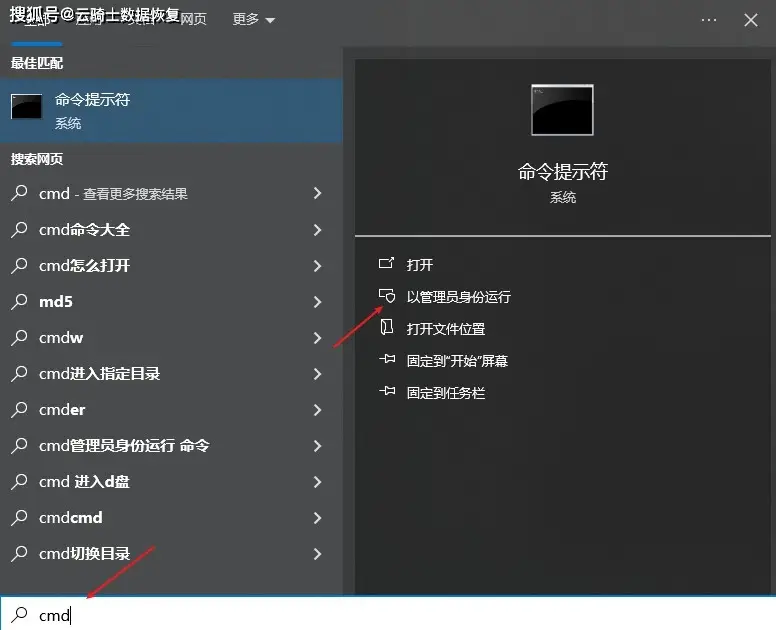This screenshot has height=630, width=776.
Task: Click the search icon beside cmd怎么打开
Action: 19,265
